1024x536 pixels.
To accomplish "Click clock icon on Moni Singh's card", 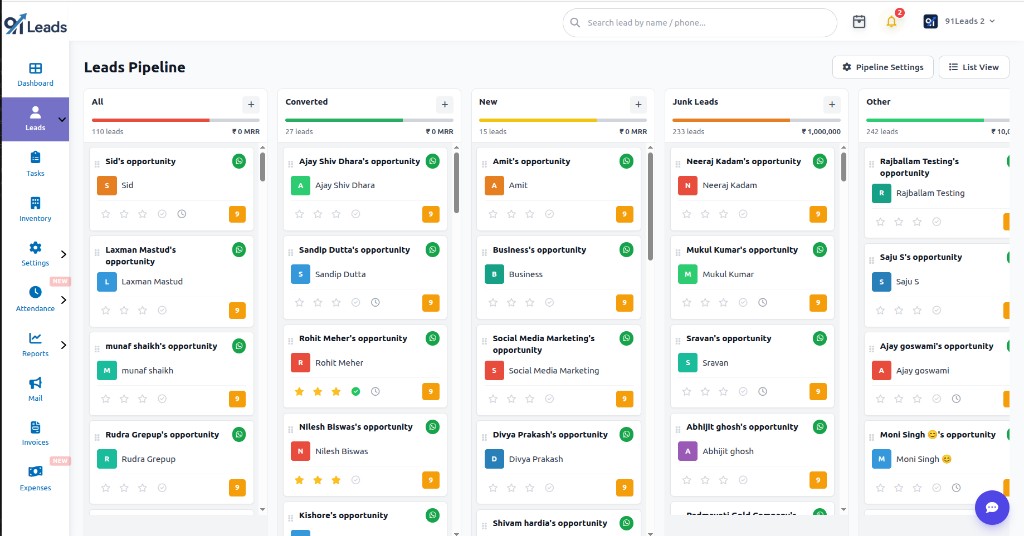I will [x=956, y=488].
